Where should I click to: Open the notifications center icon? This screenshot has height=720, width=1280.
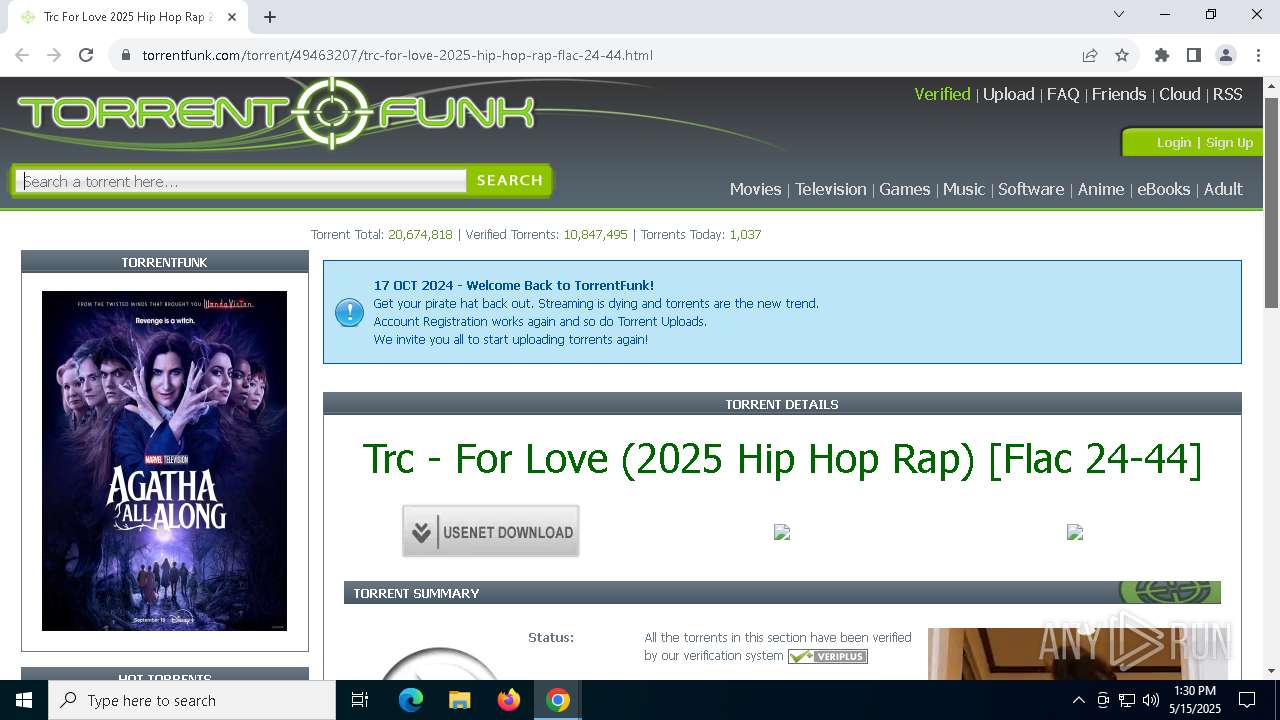click(1247, 700)
